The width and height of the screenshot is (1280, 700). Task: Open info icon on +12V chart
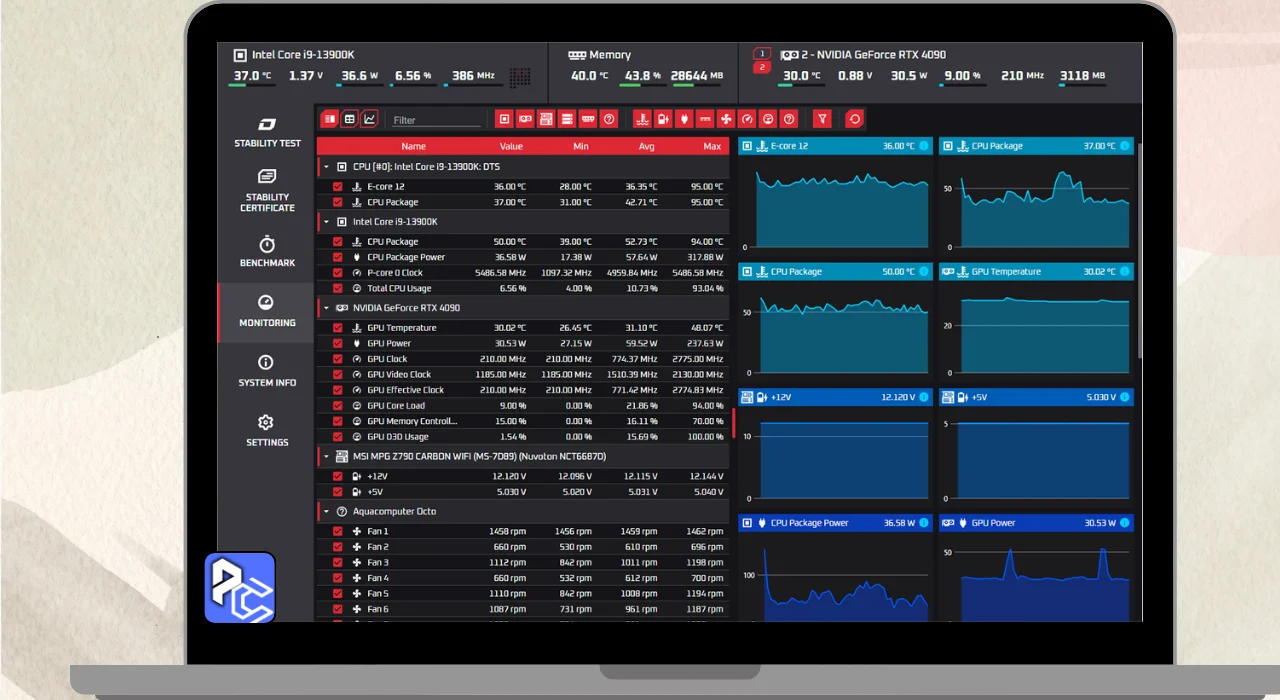pyautogui.click(x=923, y=397)
